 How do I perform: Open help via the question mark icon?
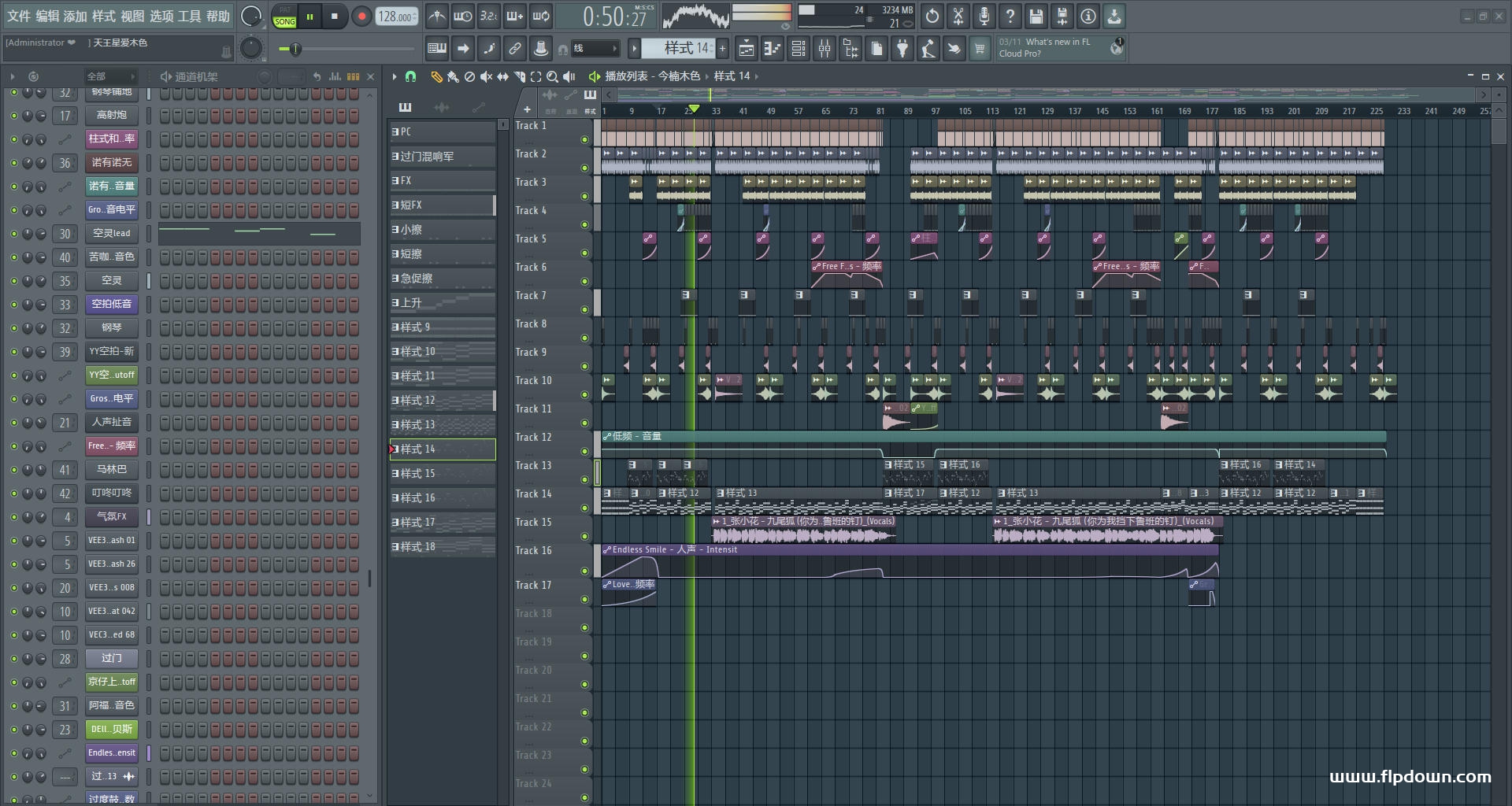coord(1010,16)
